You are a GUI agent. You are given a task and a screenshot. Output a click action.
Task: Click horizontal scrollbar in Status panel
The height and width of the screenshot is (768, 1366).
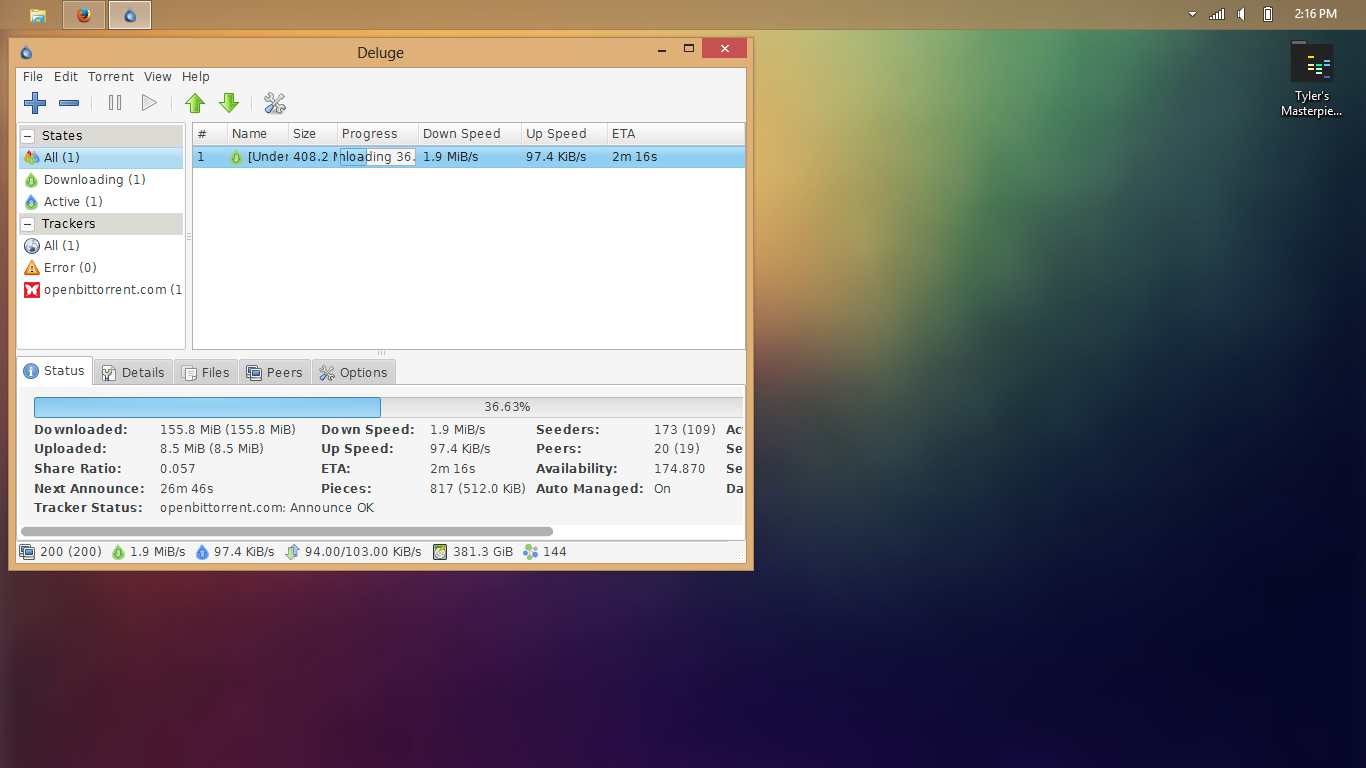pos(287,532)
